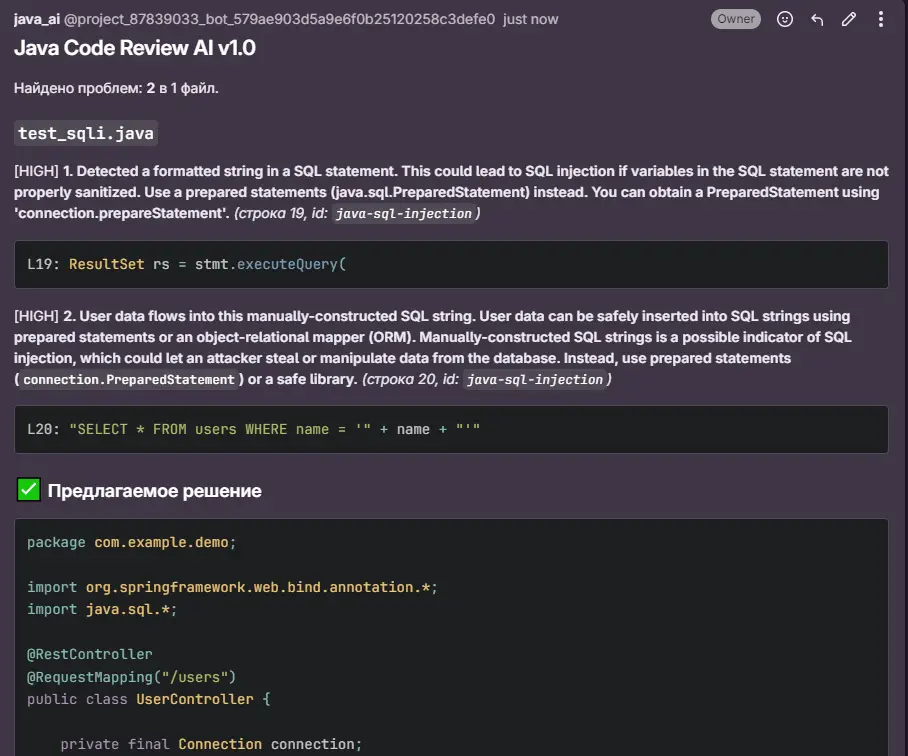Click the import java.sql.* line
The image size is (908, 756).
pyautogui.click(x=102, y=610)
